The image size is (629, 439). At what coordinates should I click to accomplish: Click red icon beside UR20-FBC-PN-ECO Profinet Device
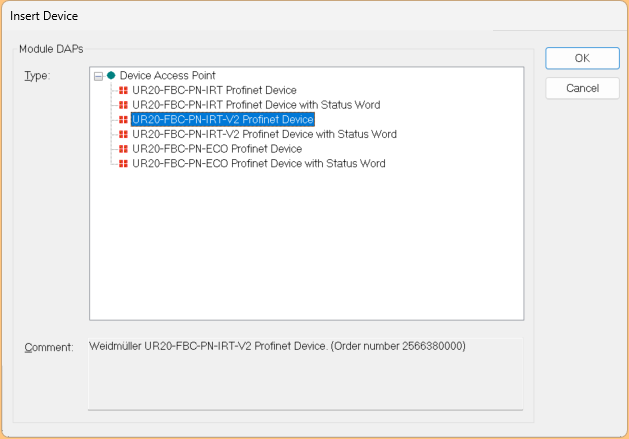123,149
